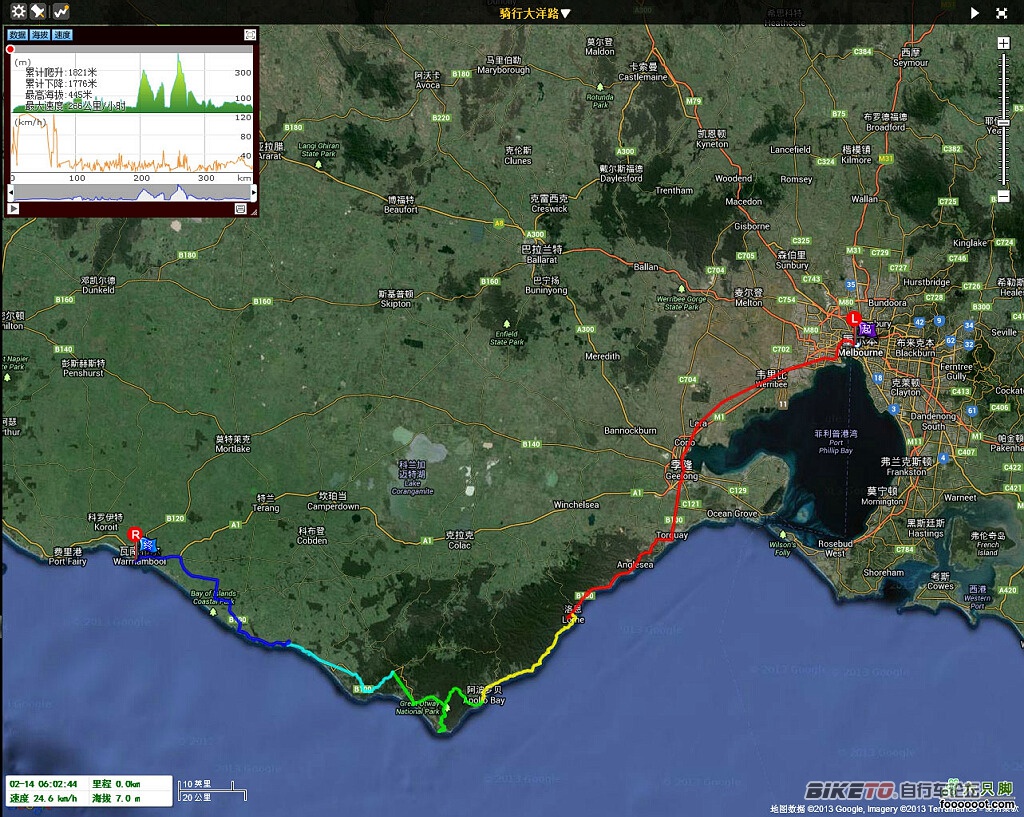Click the minimize chart panel icon
This screenshot has height=817, width=1024.
coord(240,208)
